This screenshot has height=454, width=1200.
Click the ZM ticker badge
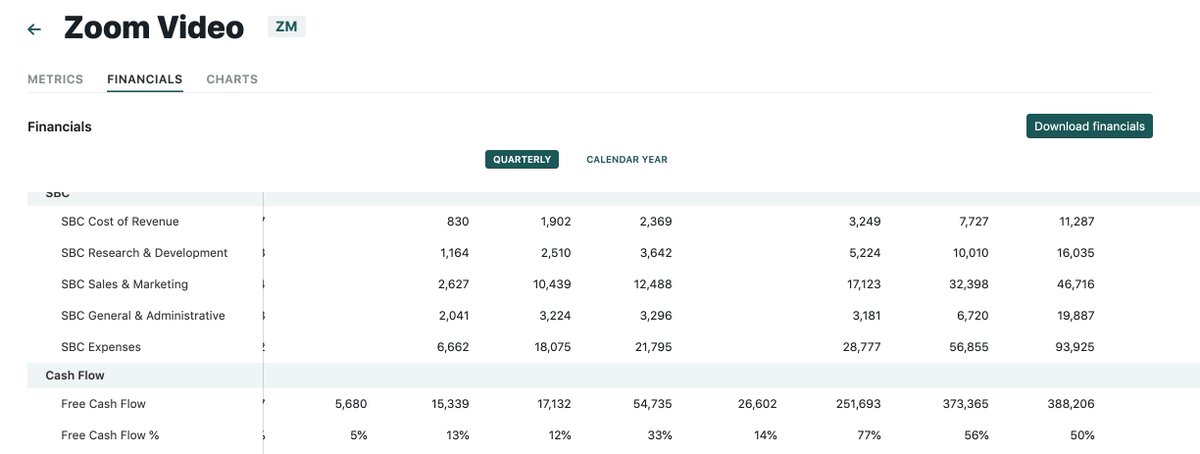tap(286, 27)
